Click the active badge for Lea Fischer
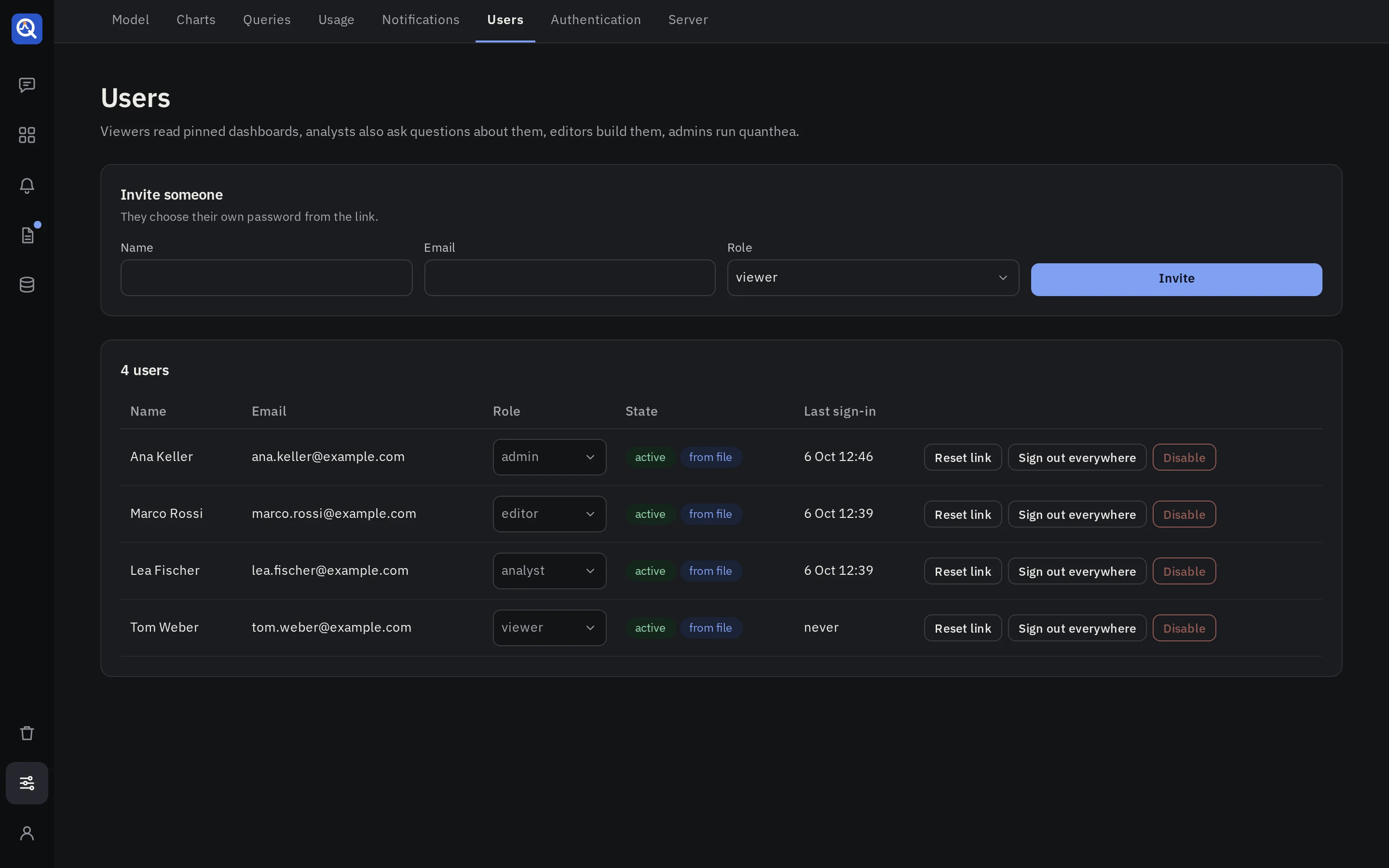This screenshot has width=1389, height=868. click(650, 571)
